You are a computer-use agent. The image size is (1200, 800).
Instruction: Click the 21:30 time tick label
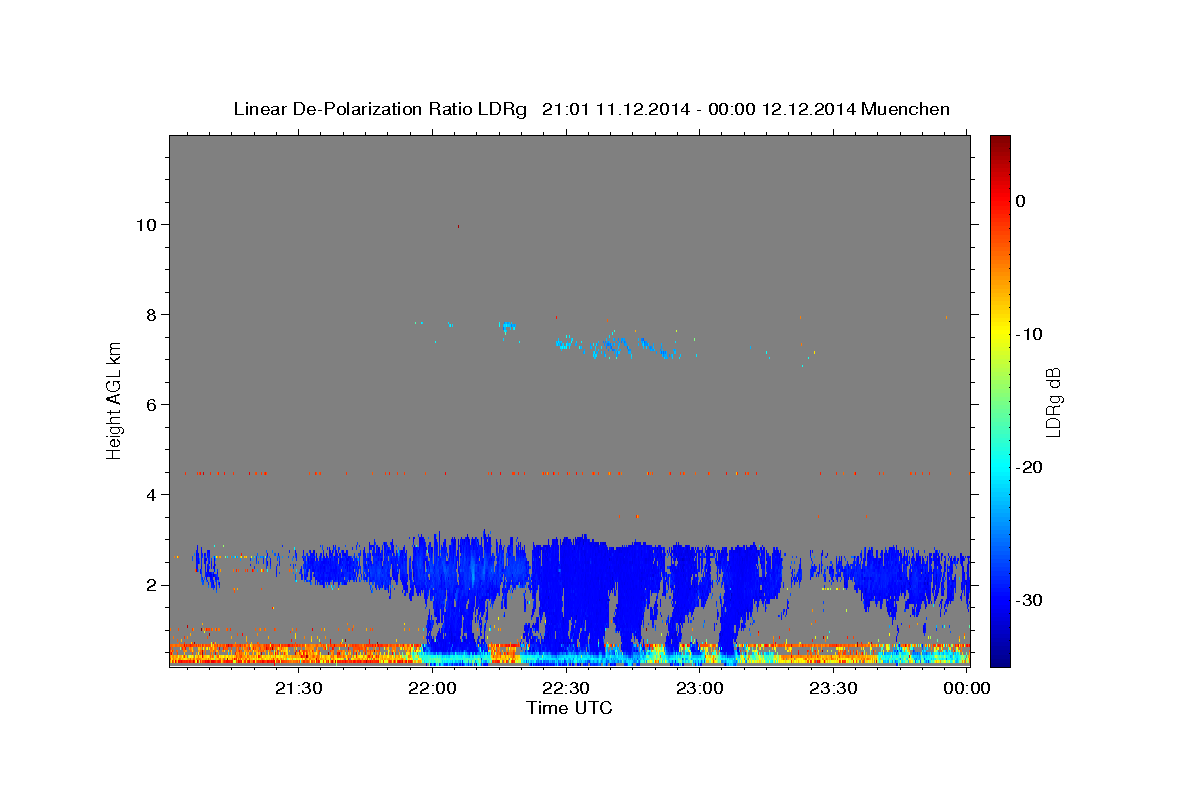pyautogui.click(x=298, y=688)
